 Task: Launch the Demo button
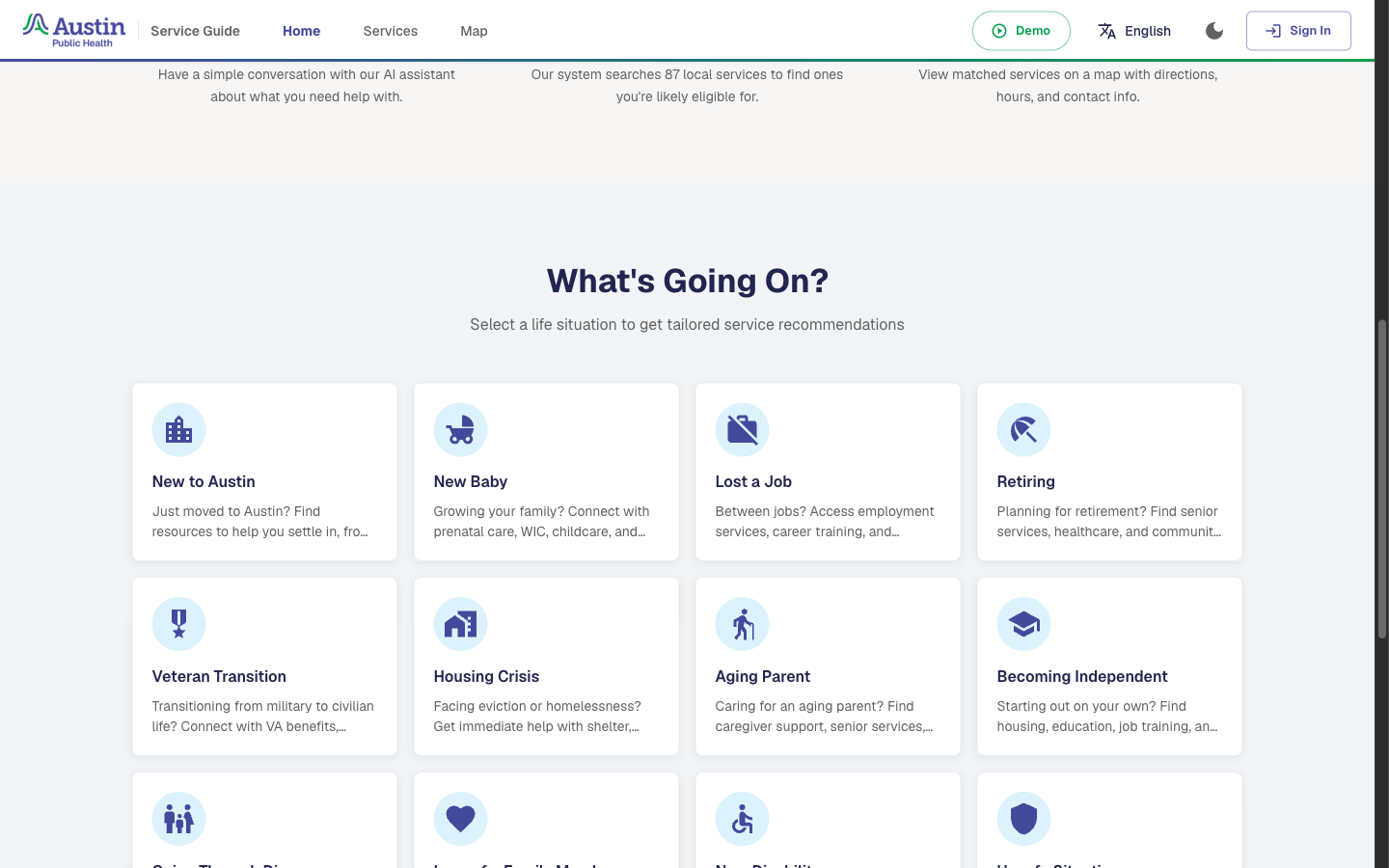coord(1021,31)
